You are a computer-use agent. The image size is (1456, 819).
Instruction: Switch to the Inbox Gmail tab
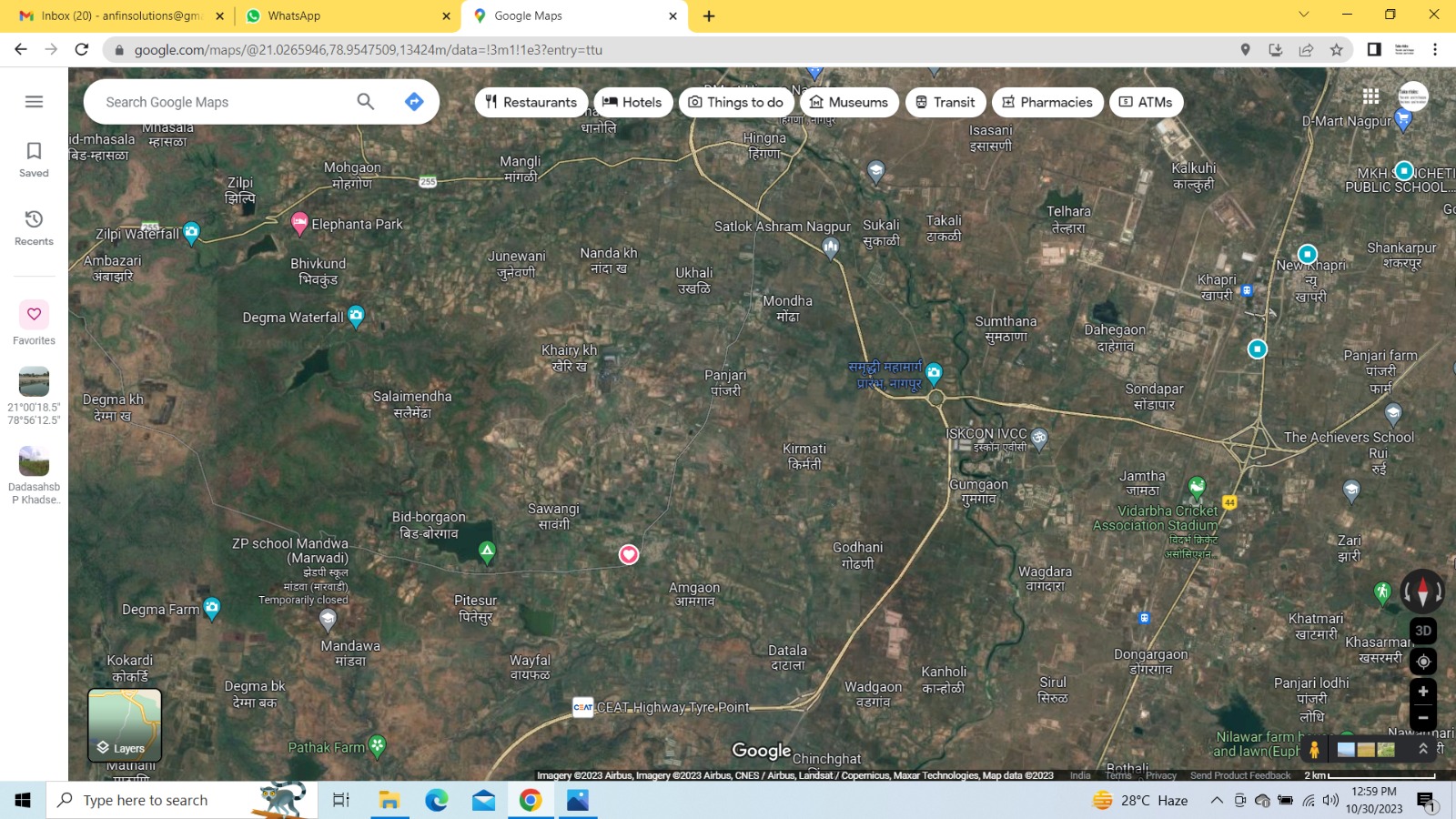(119, 15)
